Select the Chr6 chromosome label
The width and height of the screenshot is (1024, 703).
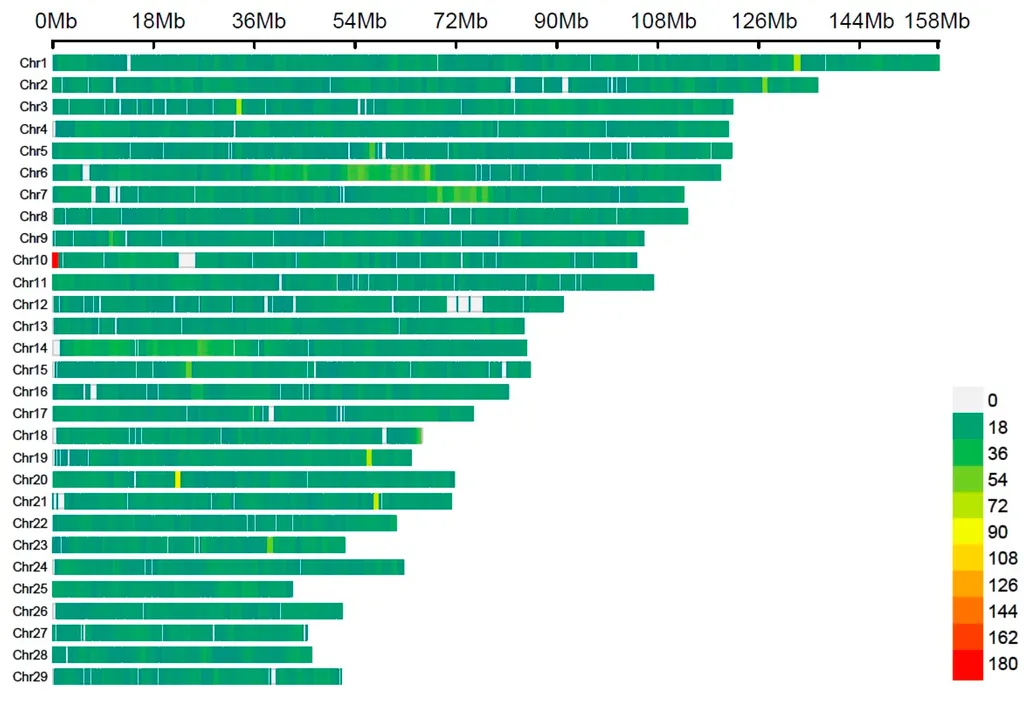[x=33, y=172]
